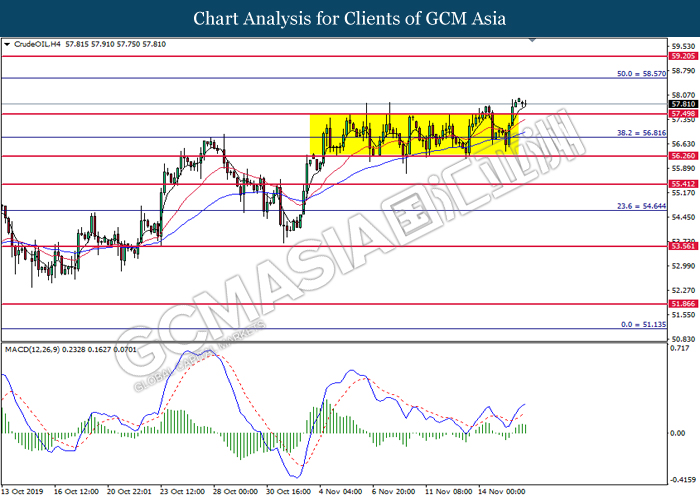
Task: Click the Fibonacci label 0.0 = 51.135
Action: [x=643, y=325]
